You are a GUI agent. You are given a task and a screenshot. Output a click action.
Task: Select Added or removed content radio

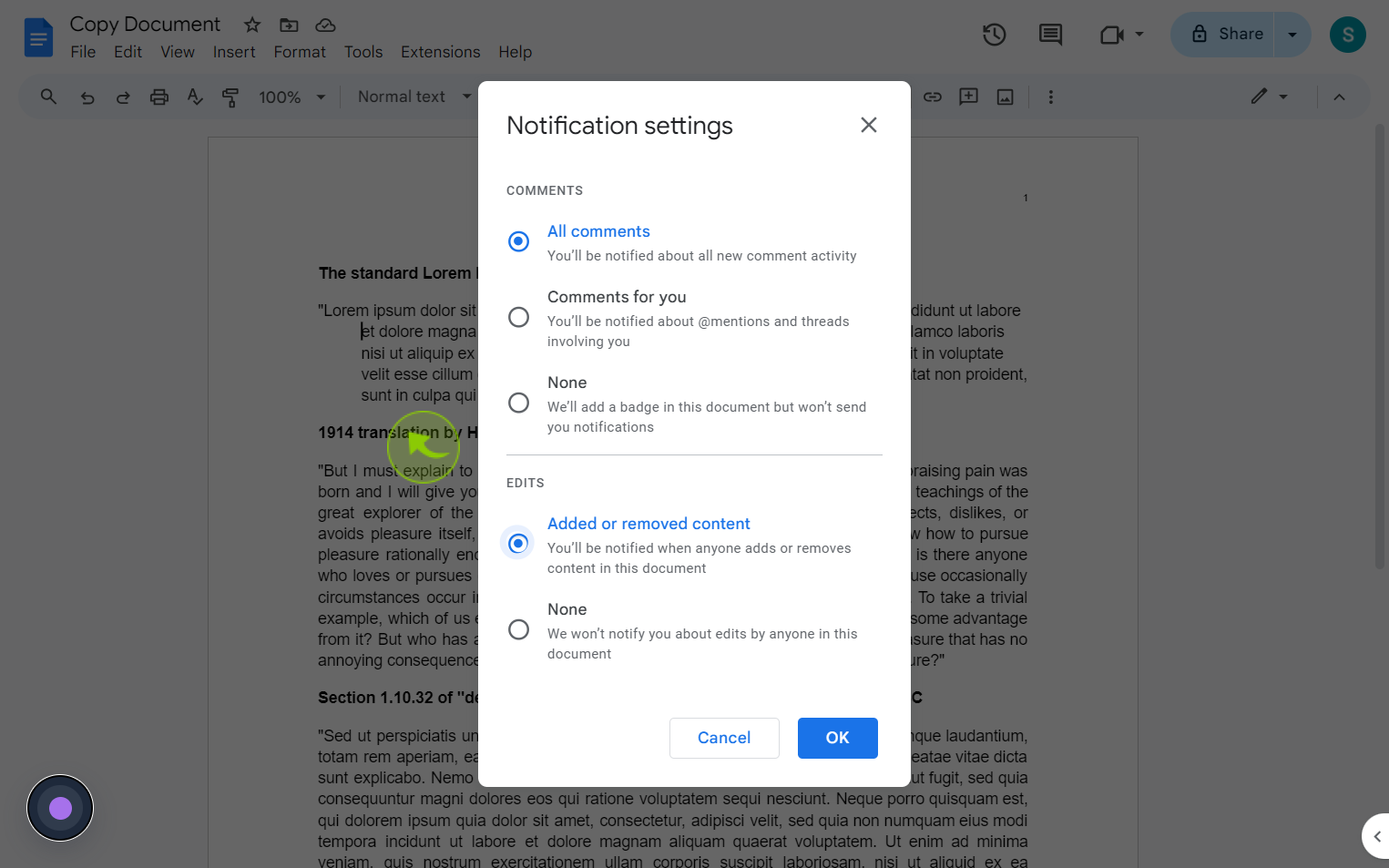coord(518,544)
